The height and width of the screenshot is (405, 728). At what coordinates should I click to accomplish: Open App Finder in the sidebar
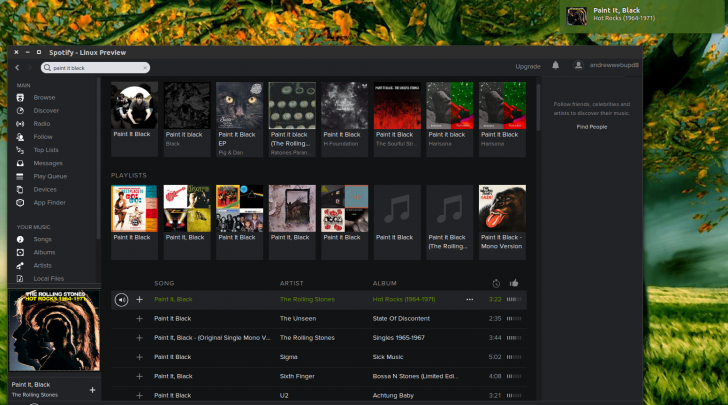50,202
